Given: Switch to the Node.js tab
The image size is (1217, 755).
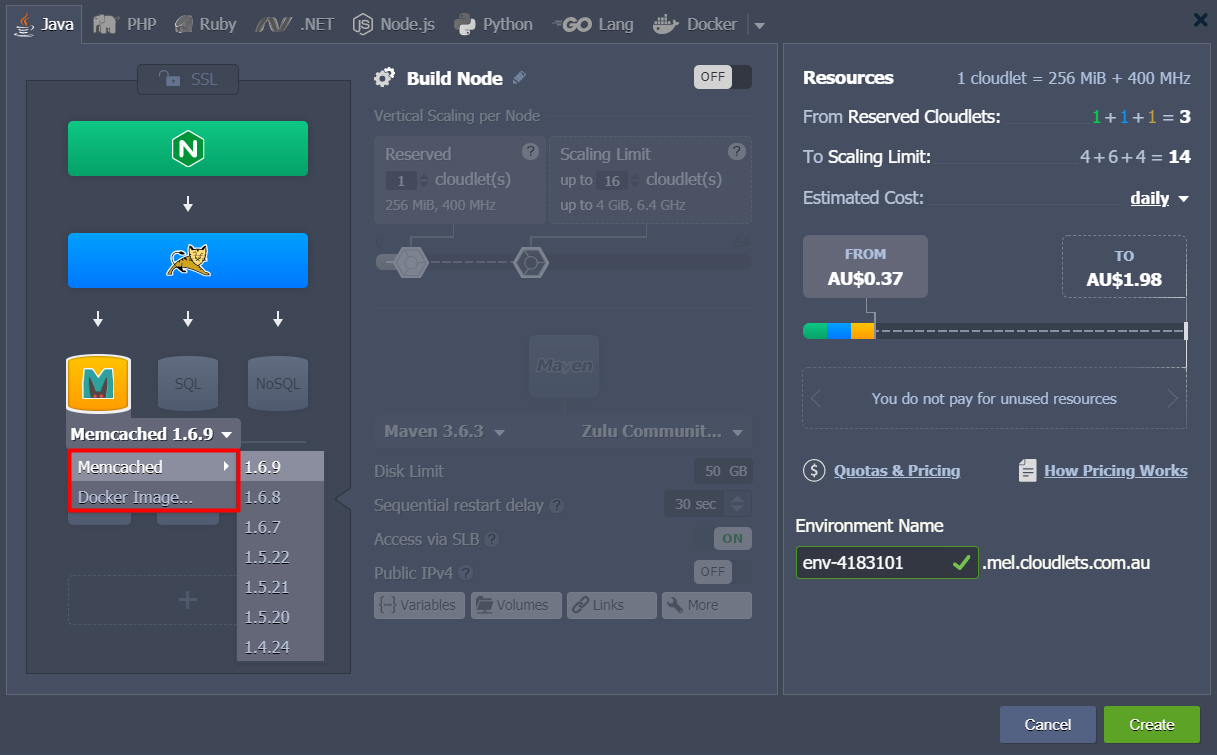Looking at the screenshot, I should (x=394, y=24).
